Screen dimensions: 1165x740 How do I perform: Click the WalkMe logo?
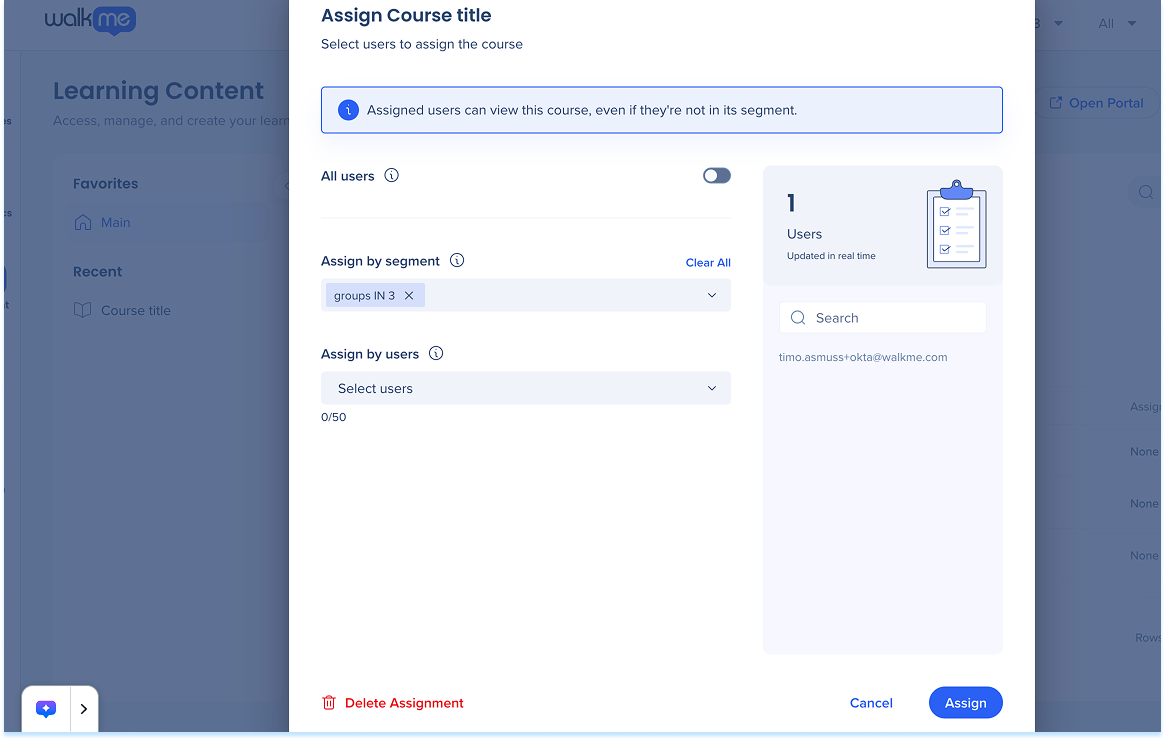pos(90,20)
